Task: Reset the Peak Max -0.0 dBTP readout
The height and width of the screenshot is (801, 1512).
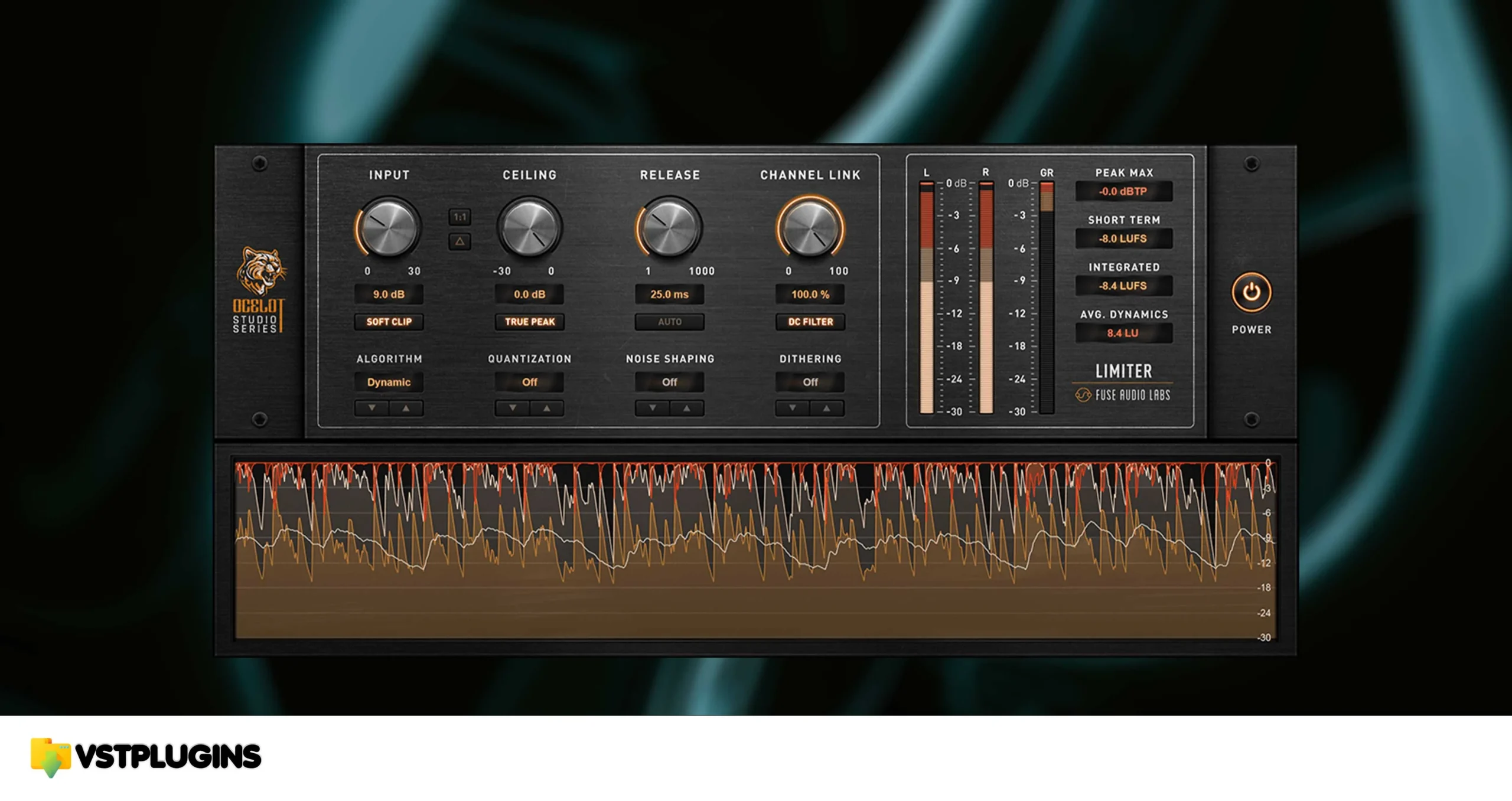Action: click(1123, 191)
